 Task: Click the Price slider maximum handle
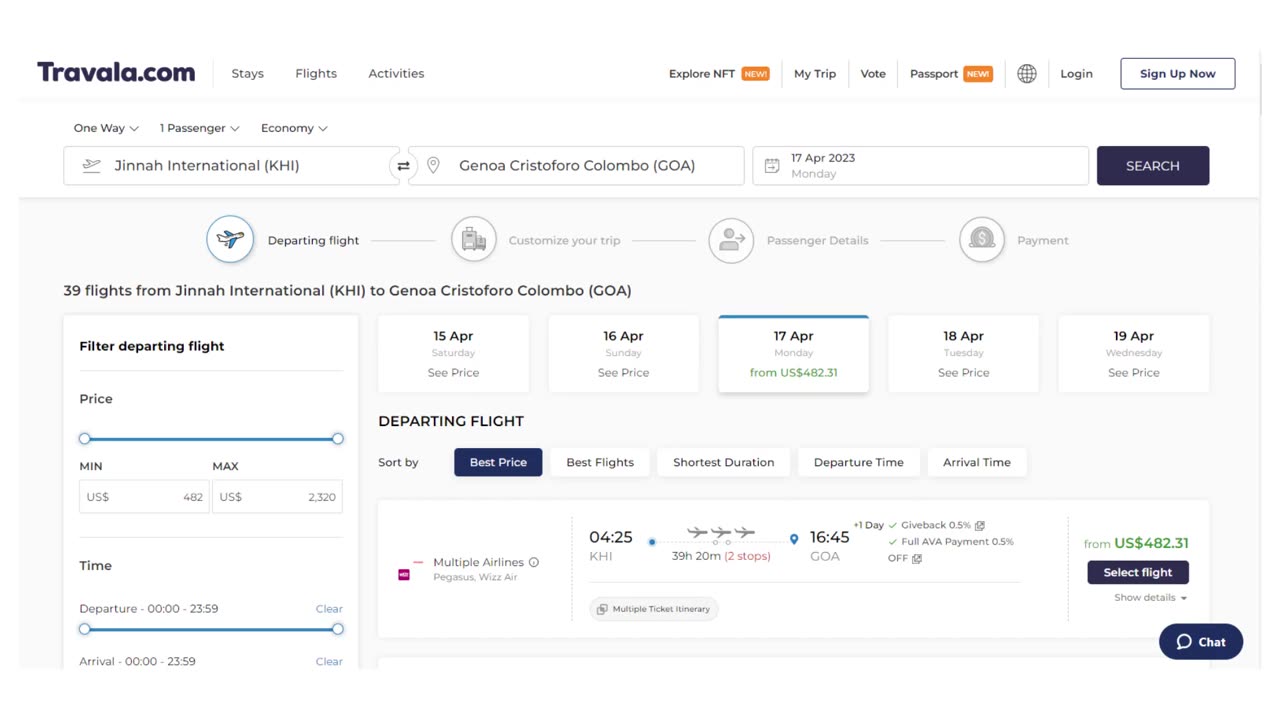coord(338,439)
